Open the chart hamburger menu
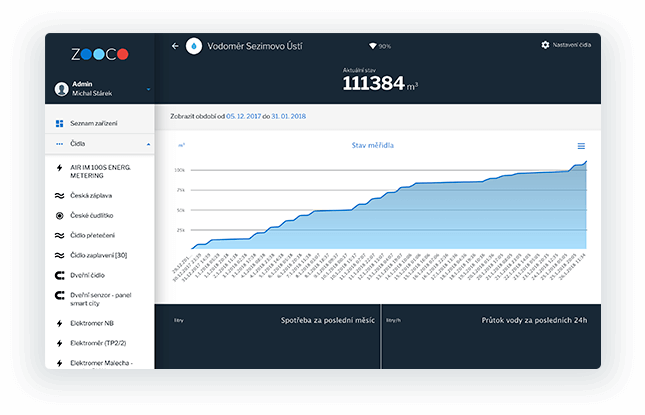Screen dimensions: 645x415 [581, 146]
